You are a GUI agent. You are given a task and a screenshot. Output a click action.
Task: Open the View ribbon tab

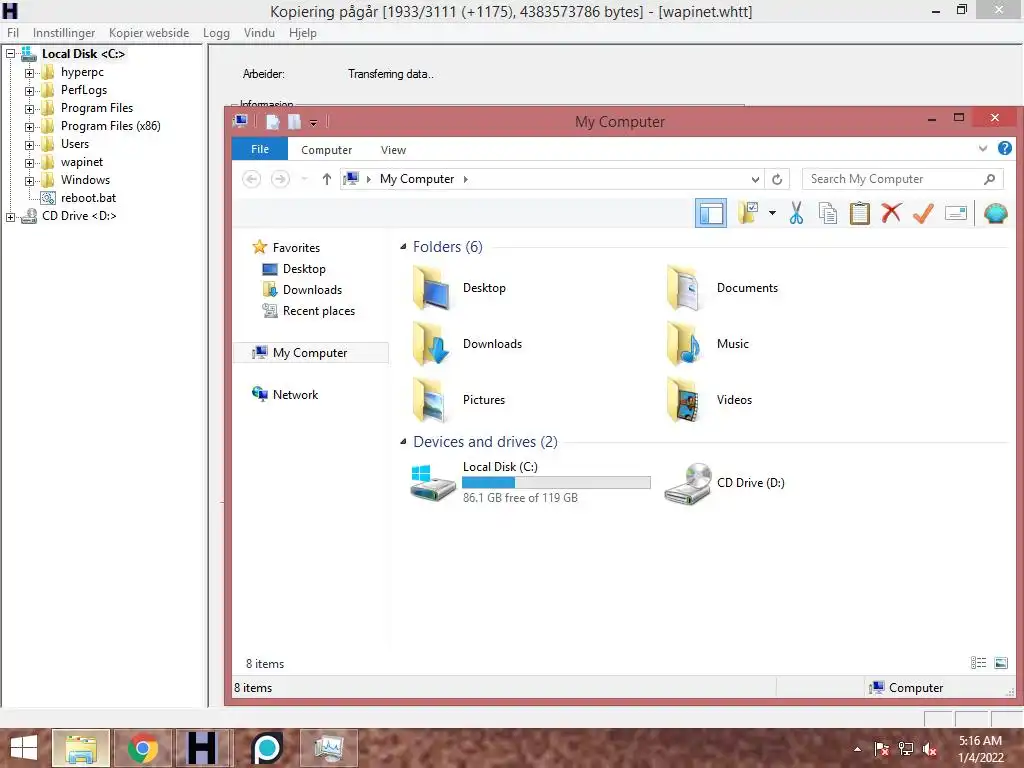click(393, 150)
